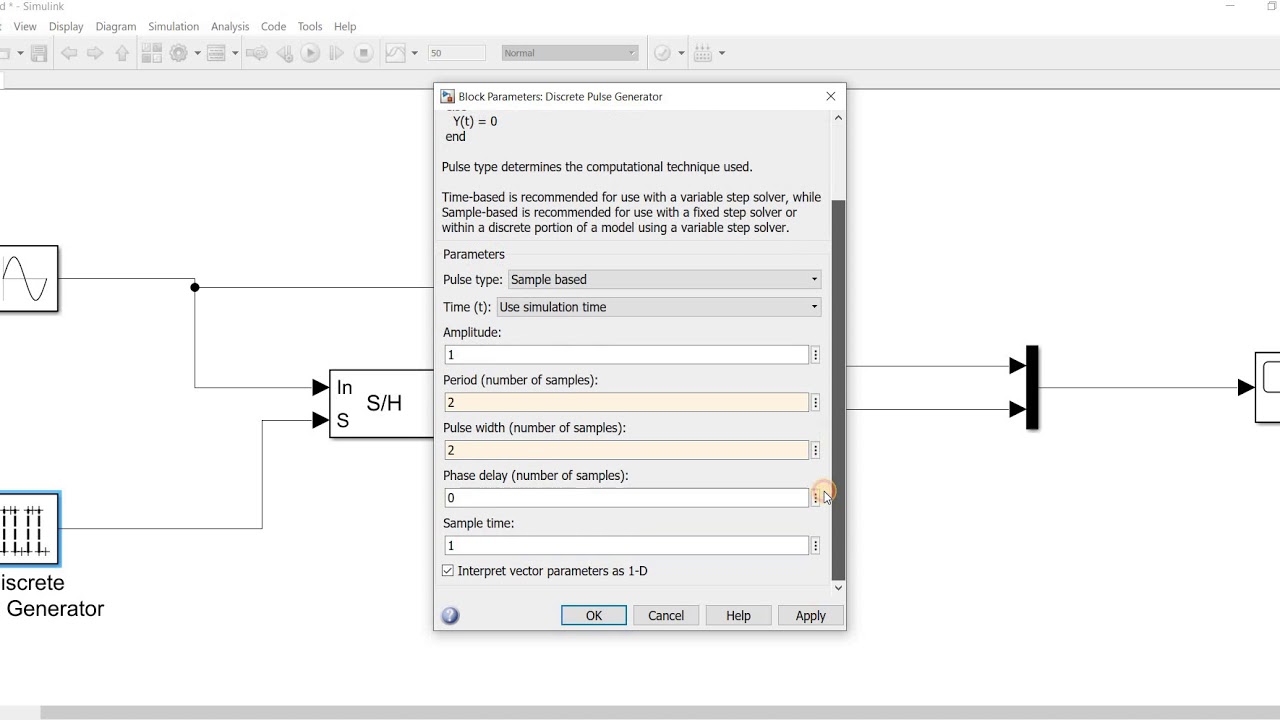
Task: Open the Diagram menu
Action: click(116, 26)
